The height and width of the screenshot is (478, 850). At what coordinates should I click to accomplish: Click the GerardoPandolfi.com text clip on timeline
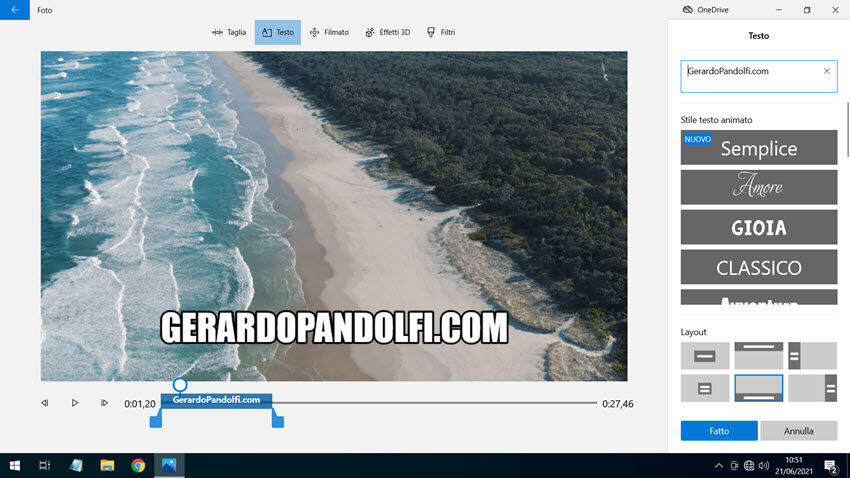(216, 400)
